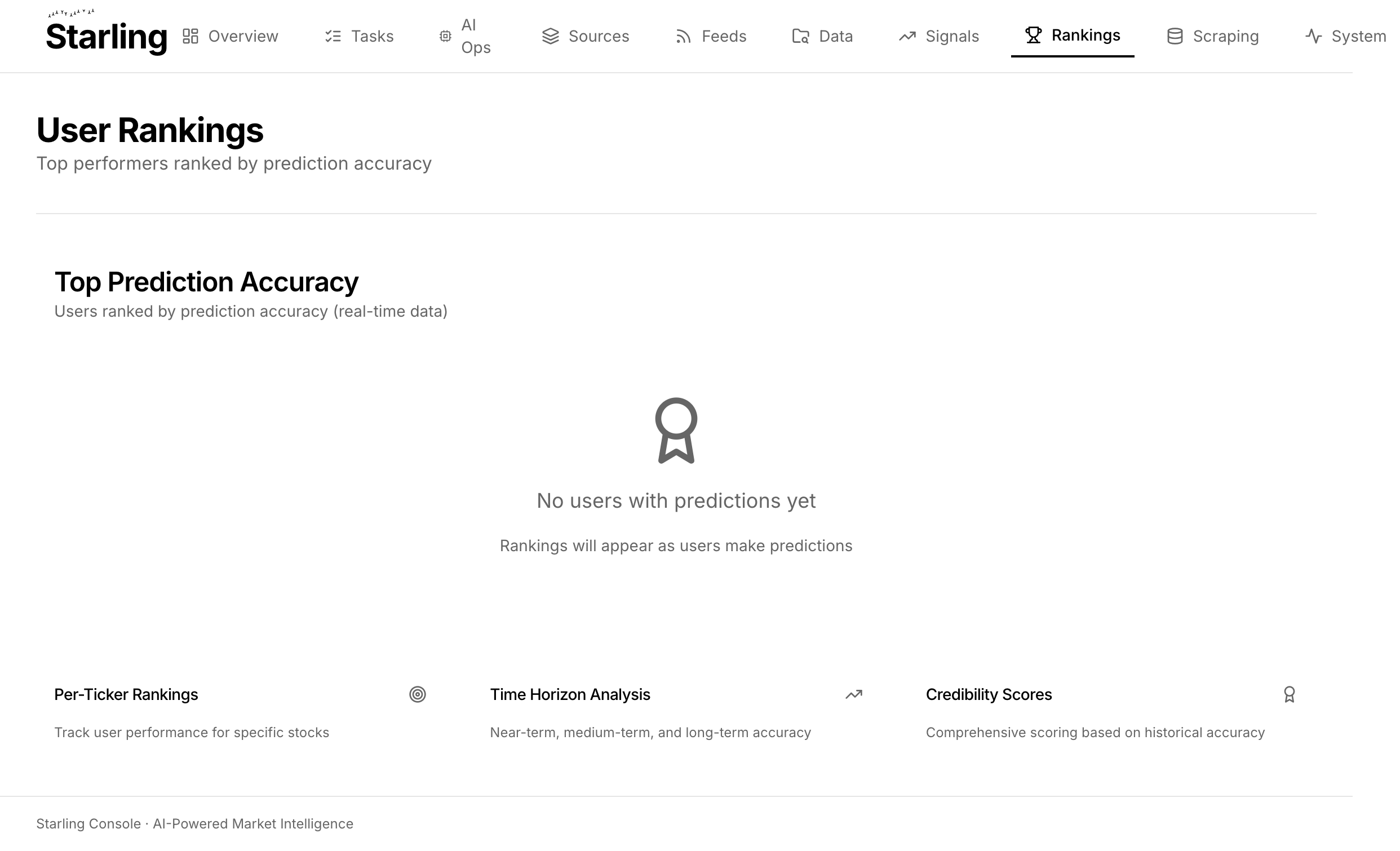Open the Credibility Scores card title
The image size is (1400, 851).
[989, 694]
